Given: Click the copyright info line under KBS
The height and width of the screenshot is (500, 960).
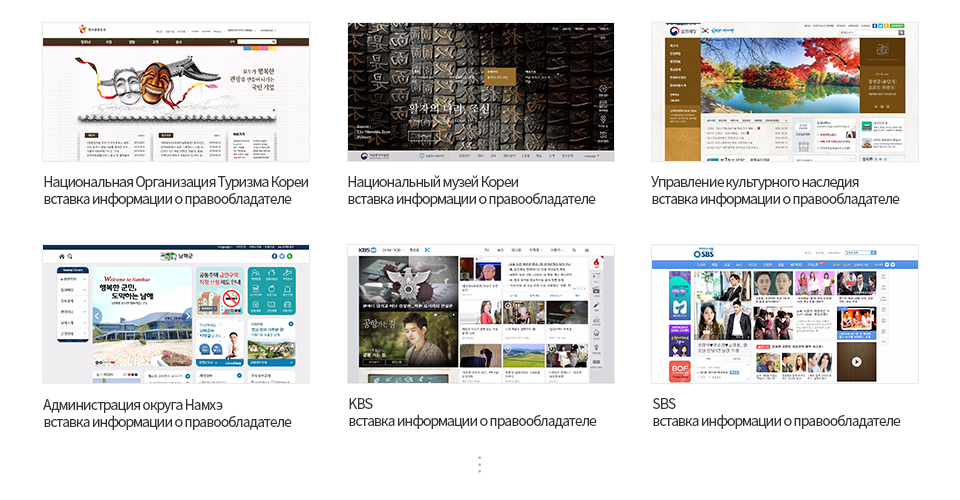Looking at the screenshot, I should click(472, 422).
